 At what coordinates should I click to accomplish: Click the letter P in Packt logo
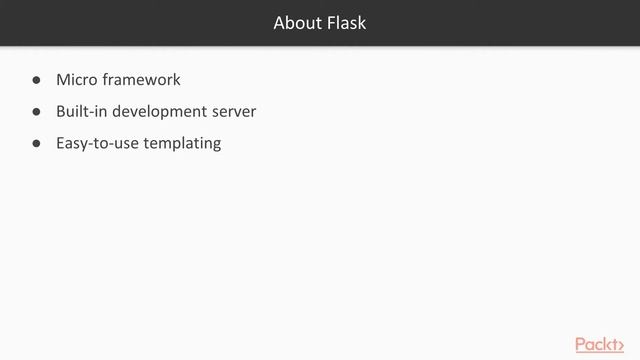pos(580,345)
